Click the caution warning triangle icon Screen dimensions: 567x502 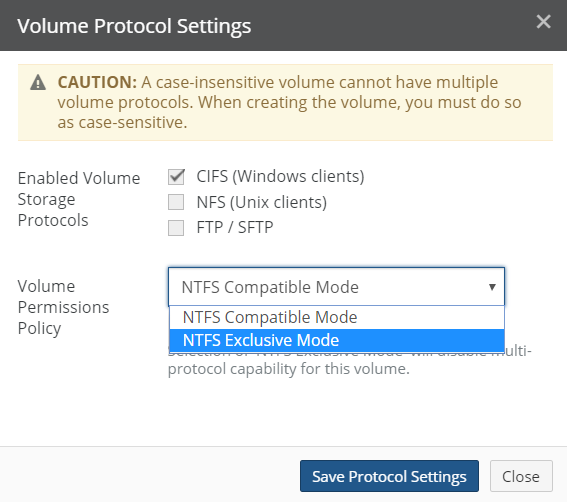tap(38, 82)
